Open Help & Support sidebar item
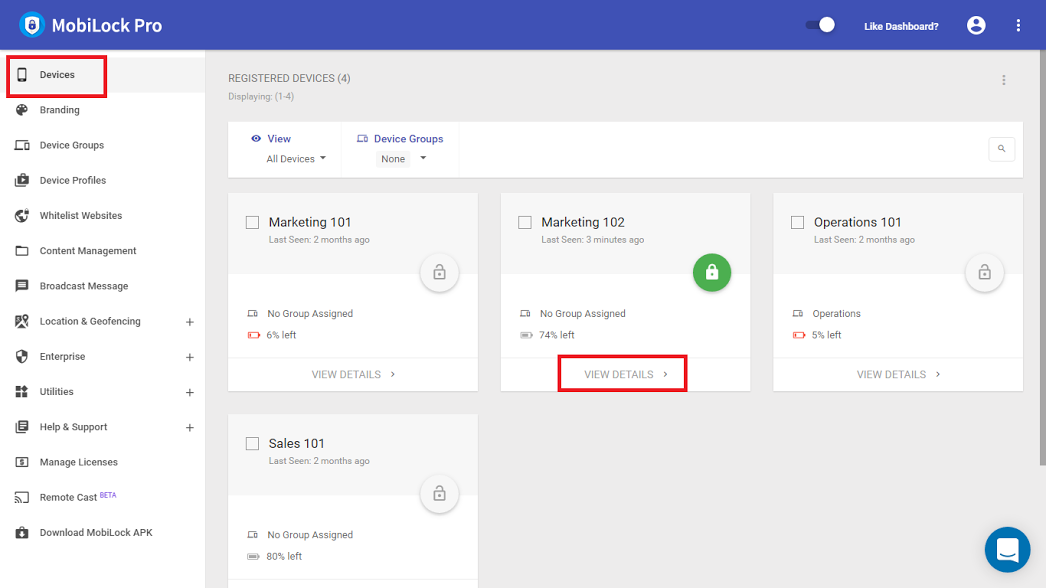Viewport: 1046px width, 588px height. tap(103, 427)
